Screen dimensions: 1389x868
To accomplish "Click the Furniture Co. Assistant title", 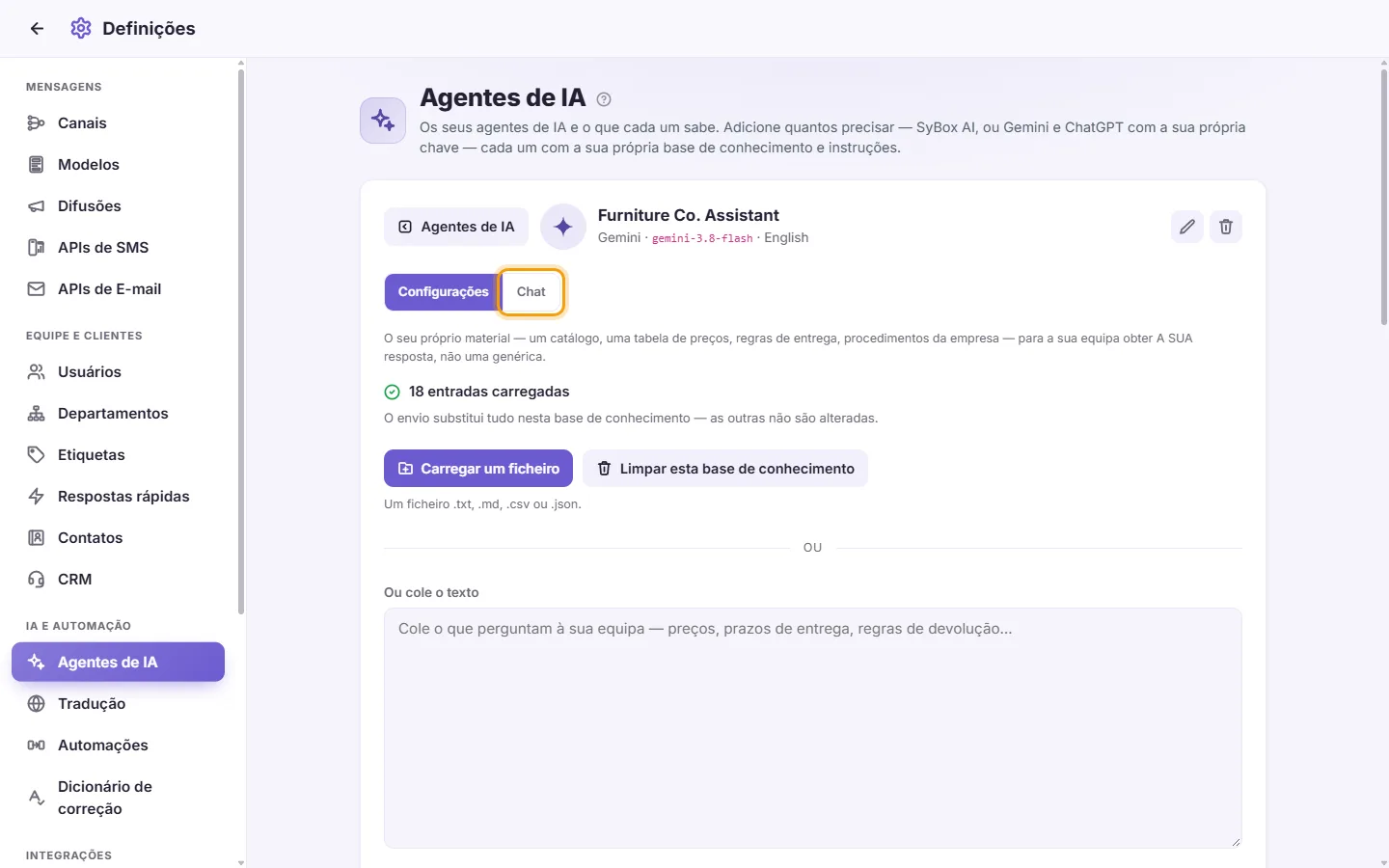I will [689, 215].
